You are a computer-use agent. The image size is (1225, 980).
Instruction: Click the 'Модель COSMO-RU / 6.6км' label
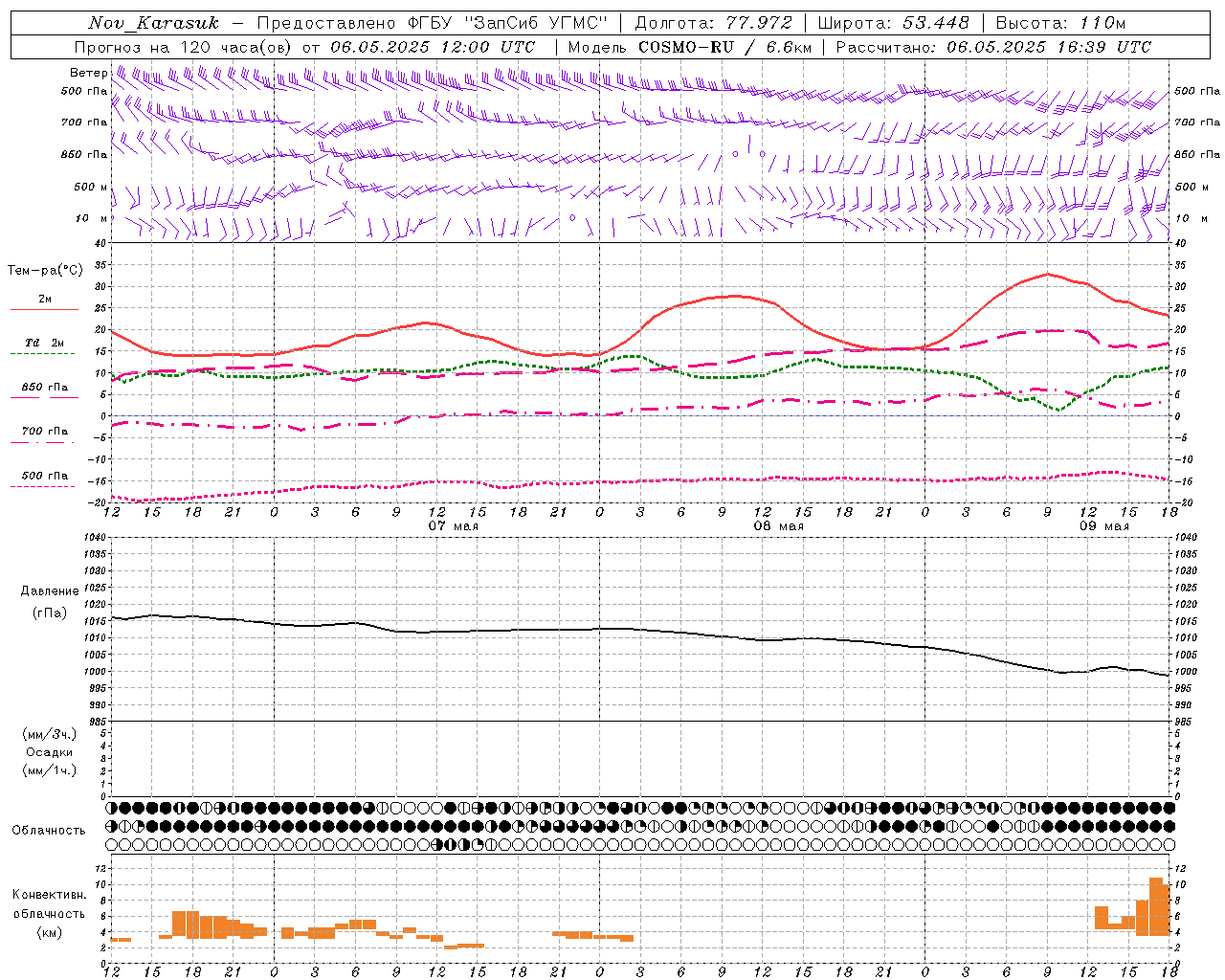[690, 47]
